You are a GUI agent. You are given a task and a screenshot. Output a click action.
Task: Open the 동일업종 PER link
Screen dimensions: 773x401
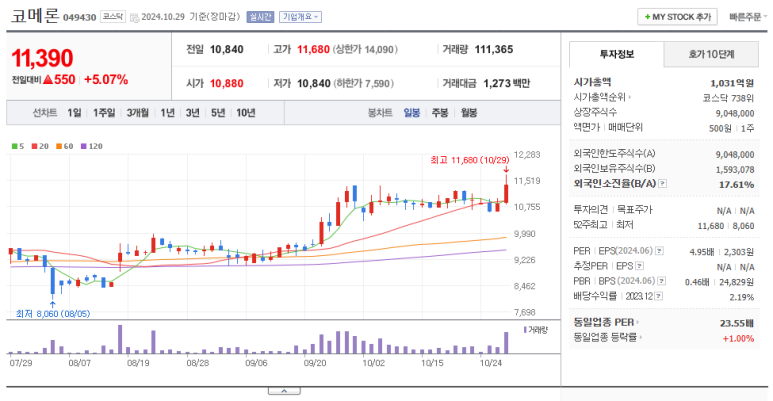click(606, 323)
